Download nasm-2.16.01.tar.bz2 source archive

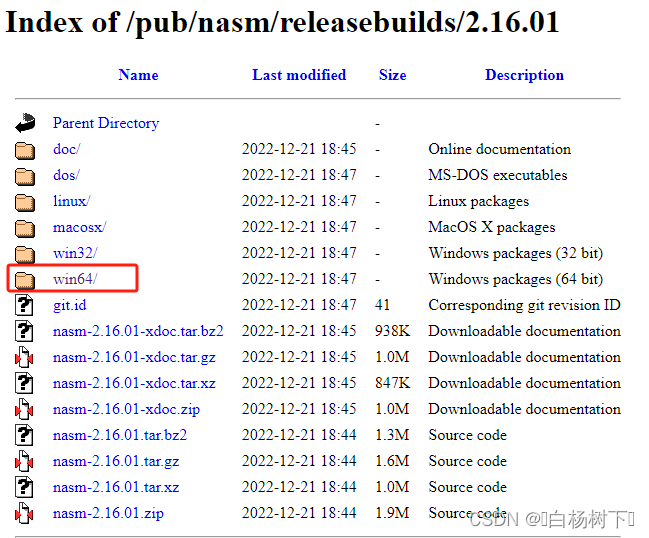coord(120,435)
